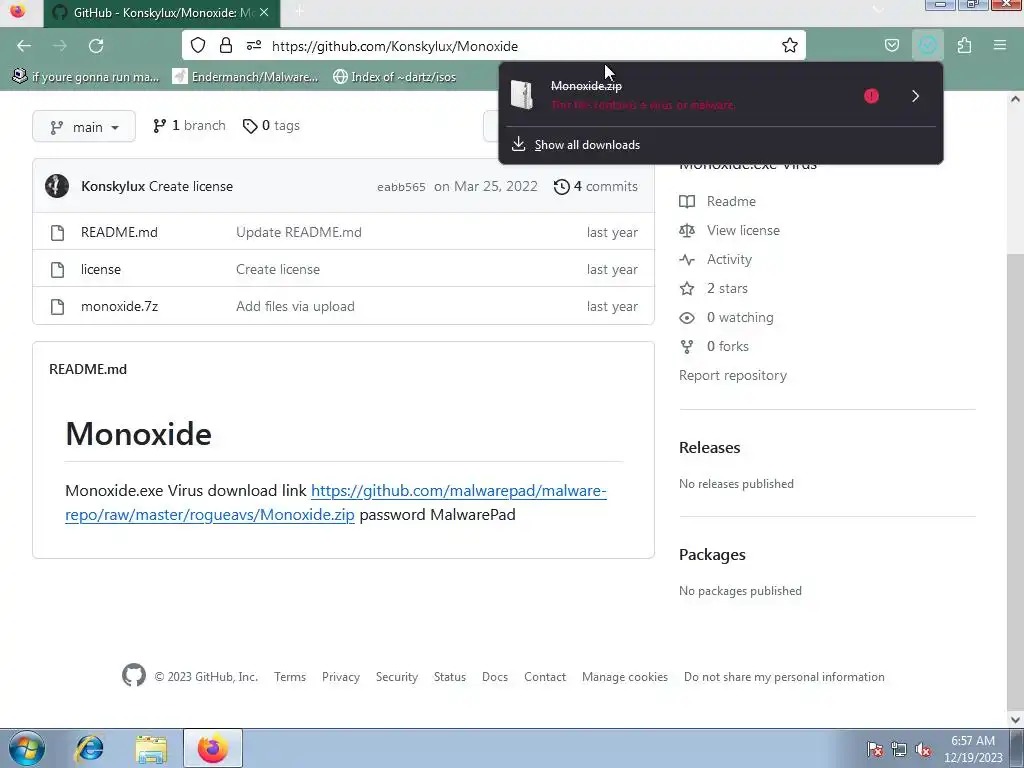Image resolution: width=1024 pixels, height=768 pixels.
Task: Click Manage cookies in footer
Action: click(625, 677)
